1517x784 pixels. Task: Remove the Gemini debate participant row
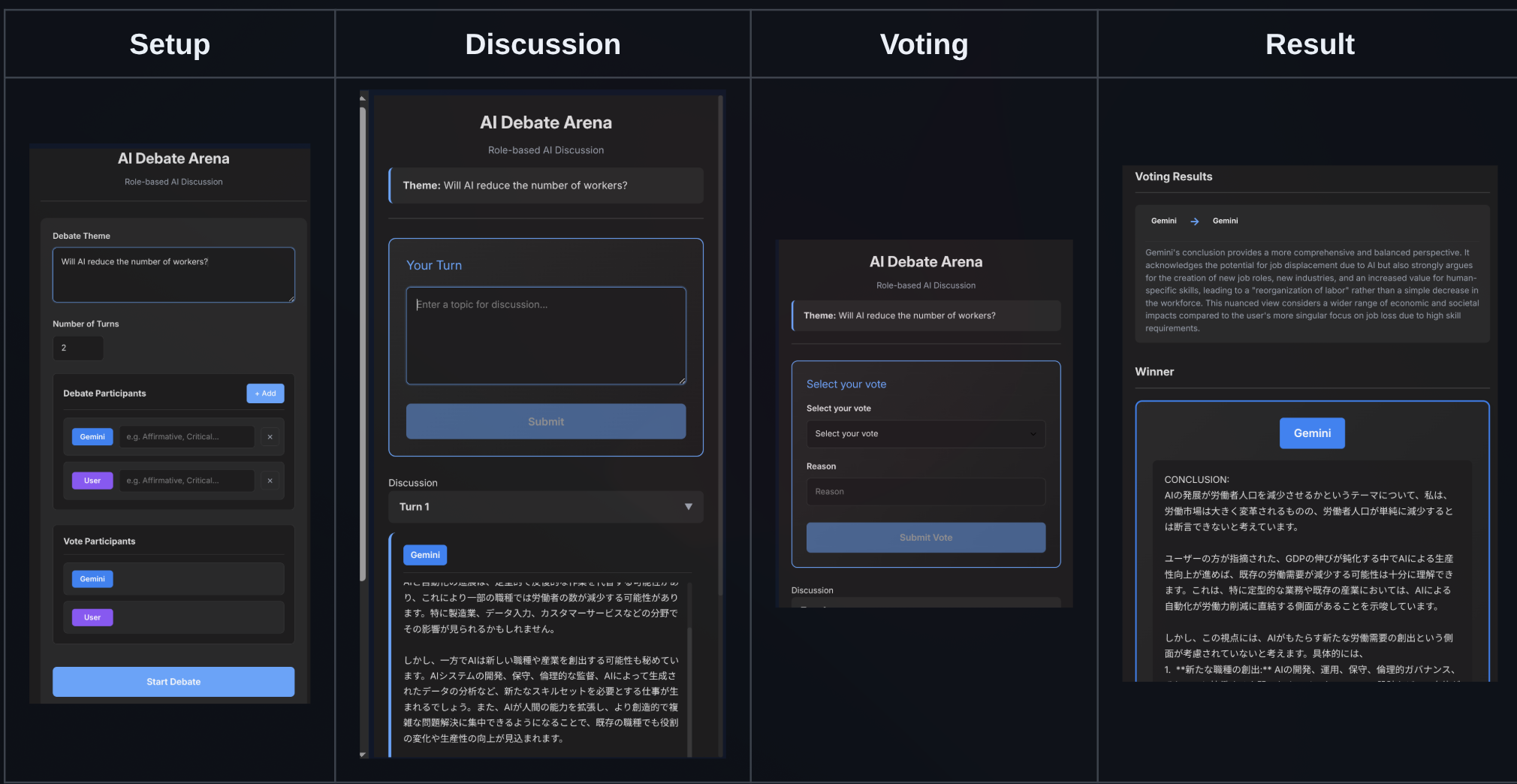coord(270,437)
